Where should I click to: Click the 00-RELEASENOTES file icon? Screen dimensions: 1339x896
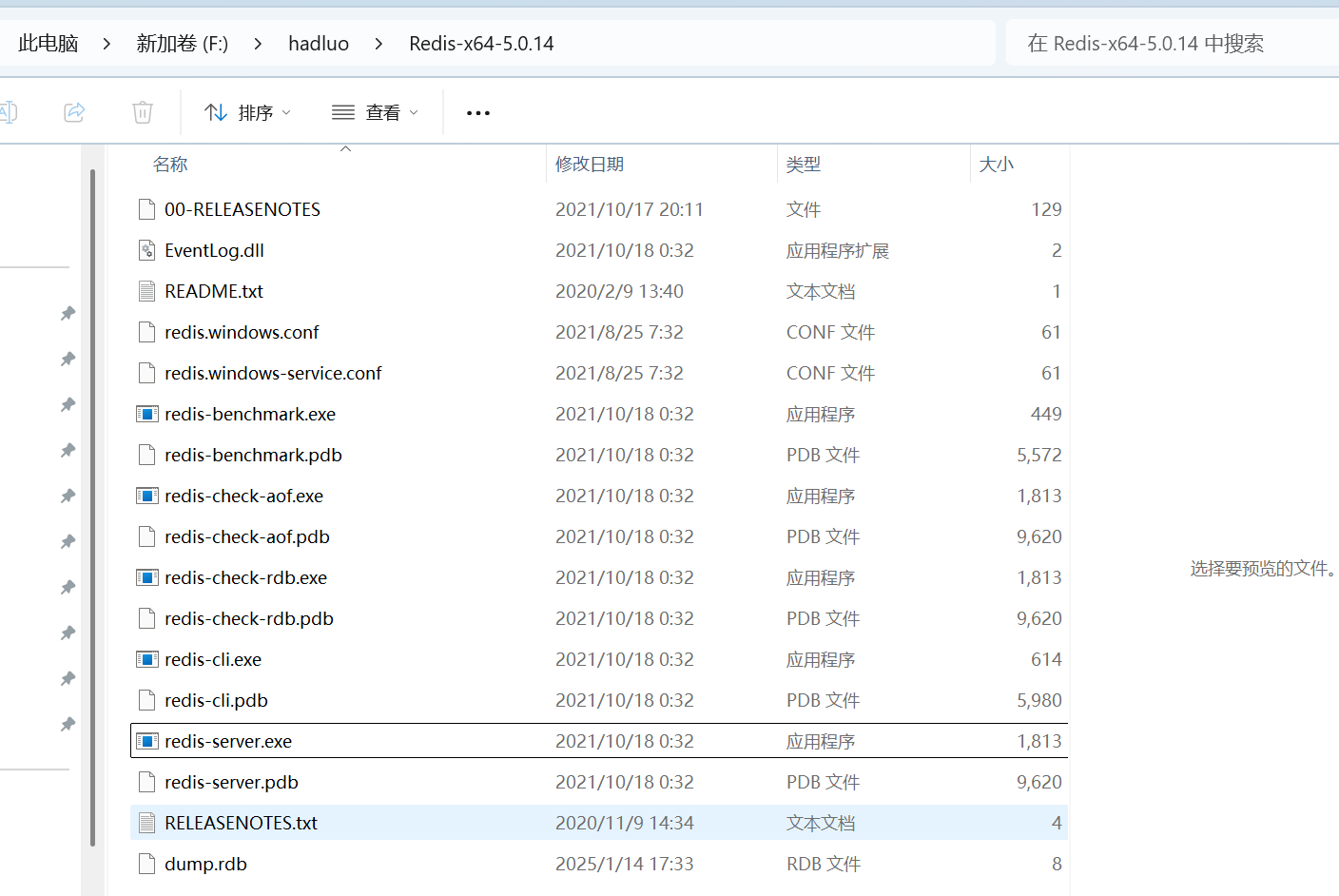tap(146, 209)
